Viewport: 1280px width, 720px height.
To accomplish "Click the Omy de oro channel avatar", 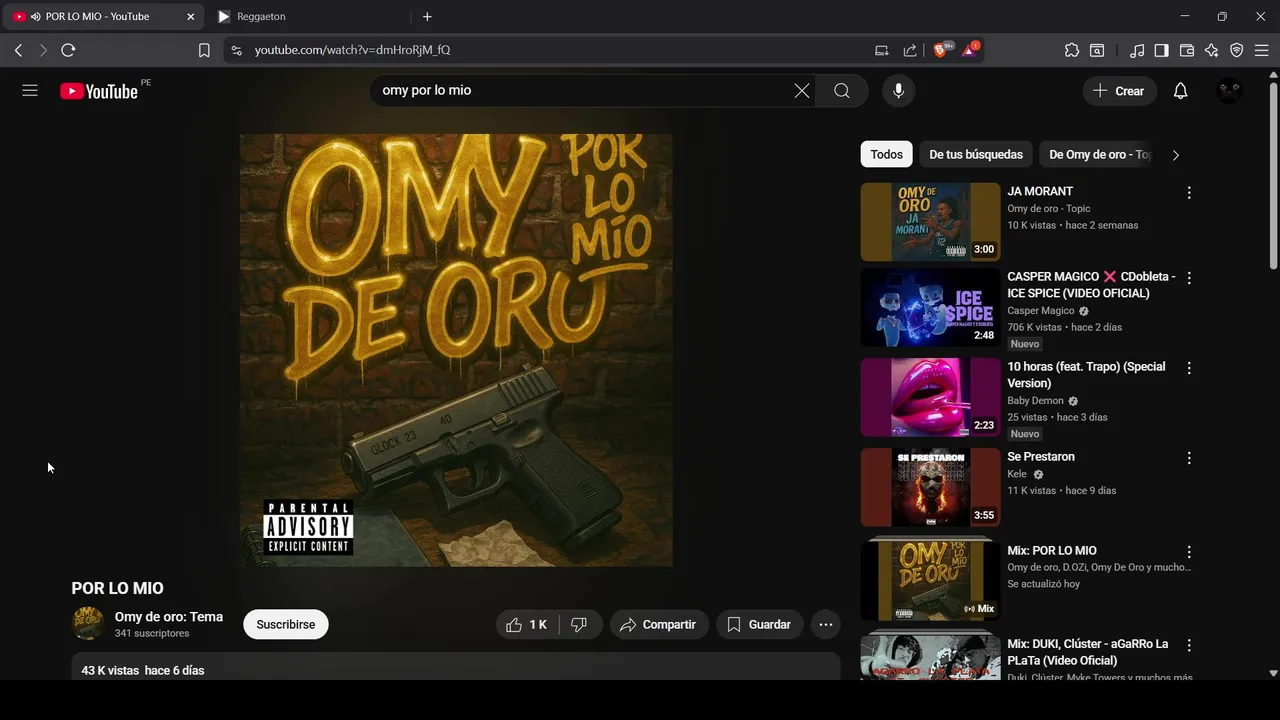I will pos(88,624).
